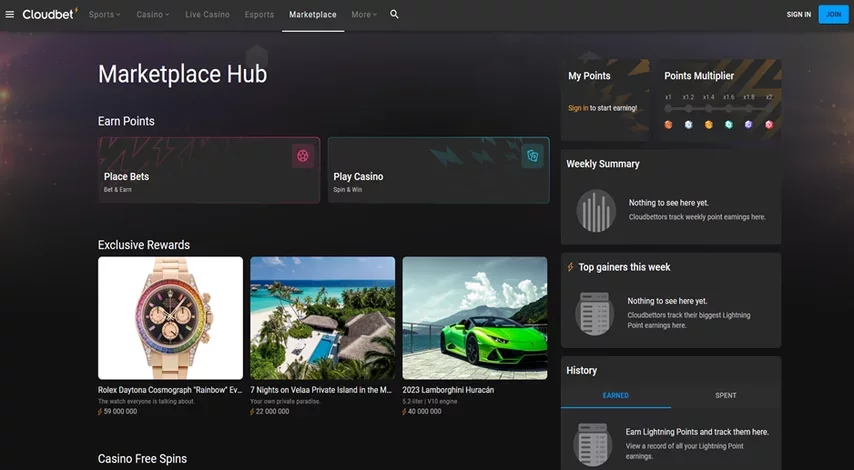Open the Place Bets card

[209, 170]
